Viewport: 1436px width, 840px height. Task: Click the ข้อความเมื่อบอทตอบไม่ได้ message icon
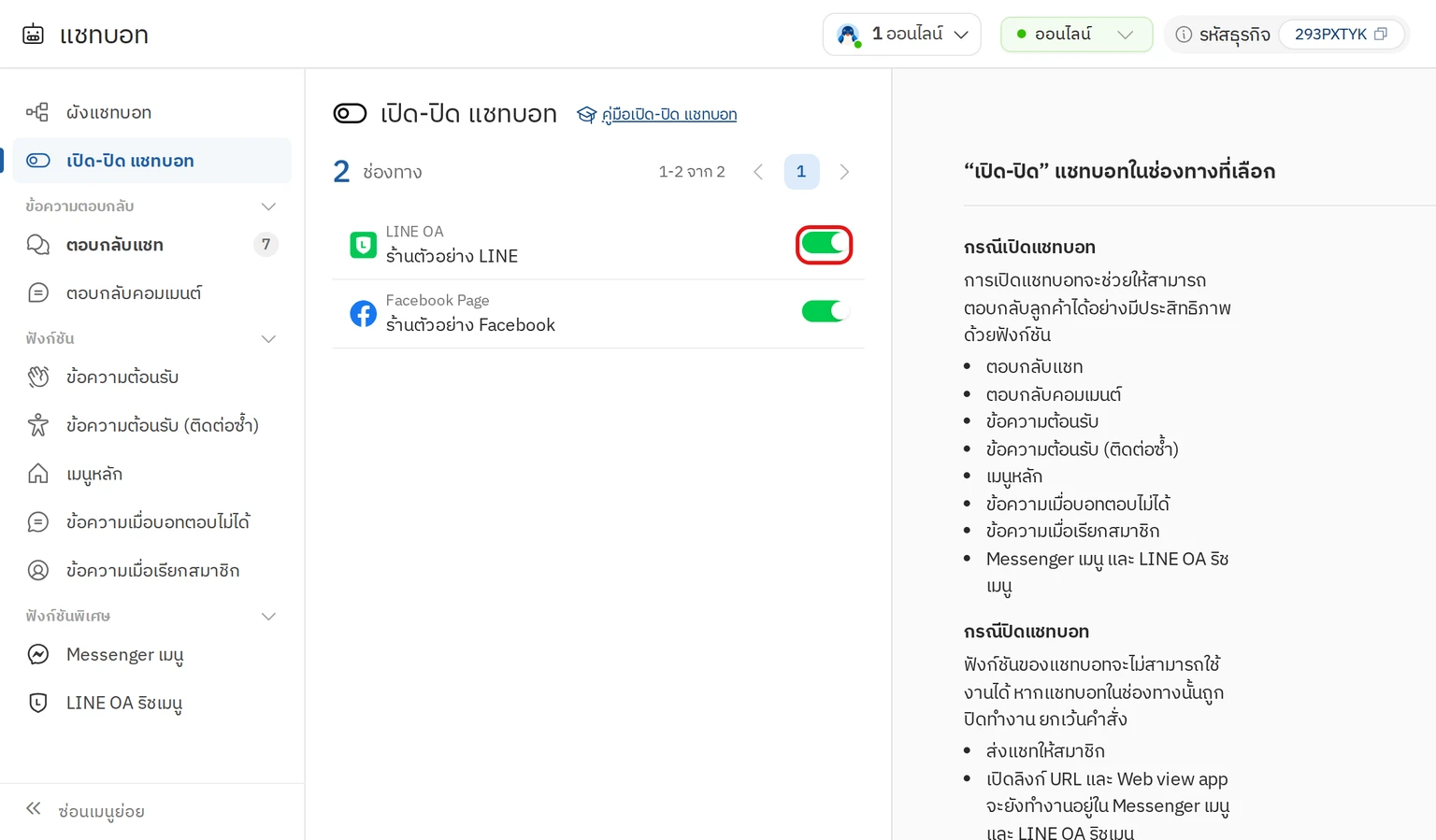[x=37, y=522]
